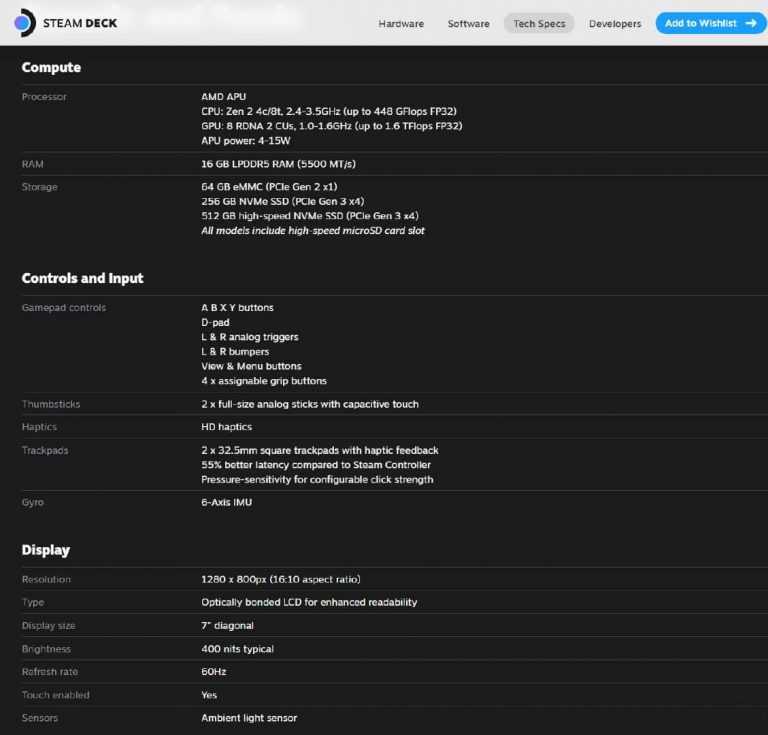This screenshot has width=768, height=735.
Task: Click the 60Hz value
Action: pyautogui.click(x=214, y=672)
